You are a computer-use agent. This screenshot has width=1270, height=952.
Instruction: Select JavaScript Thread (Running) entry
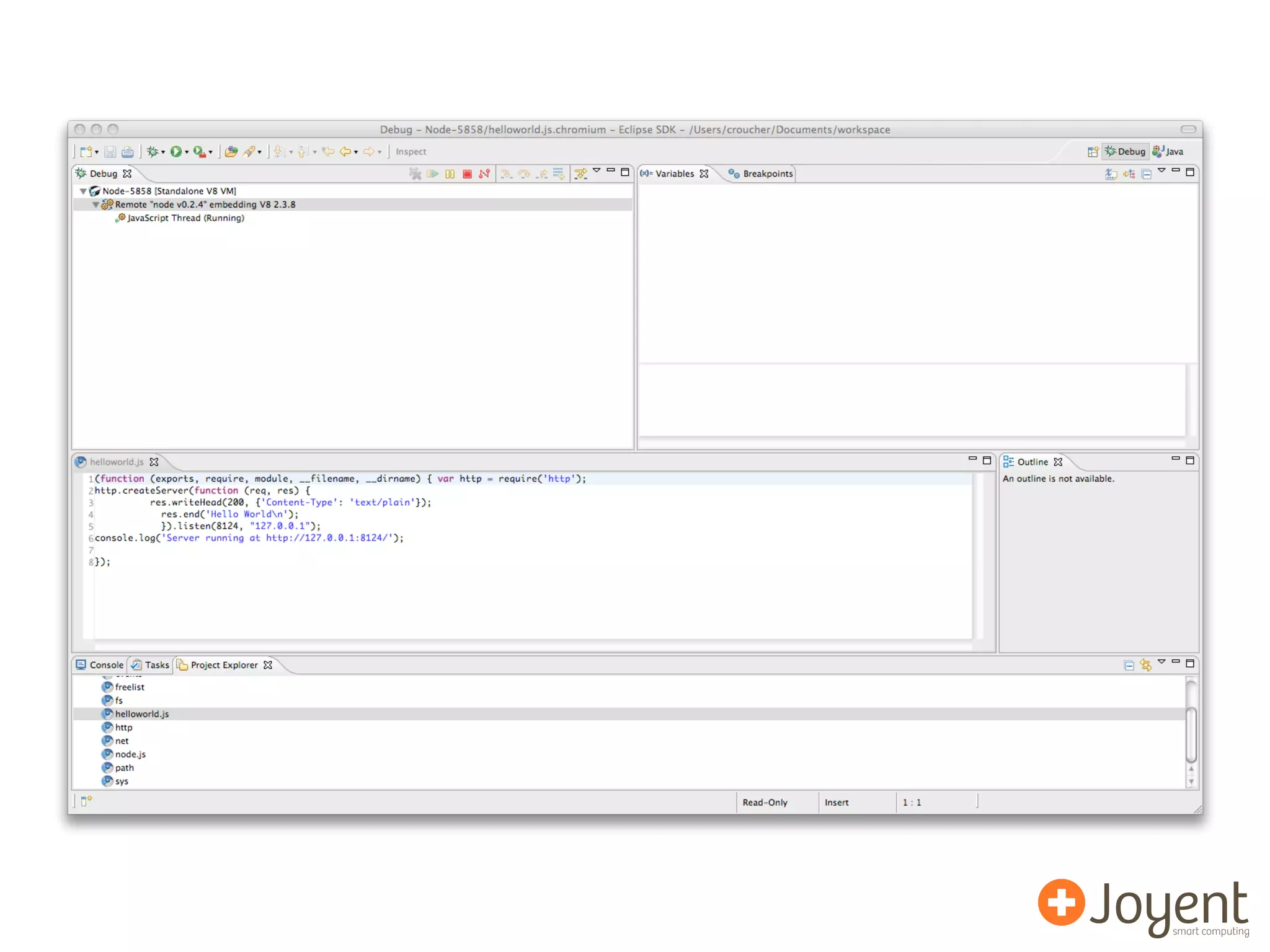point(185,218)
